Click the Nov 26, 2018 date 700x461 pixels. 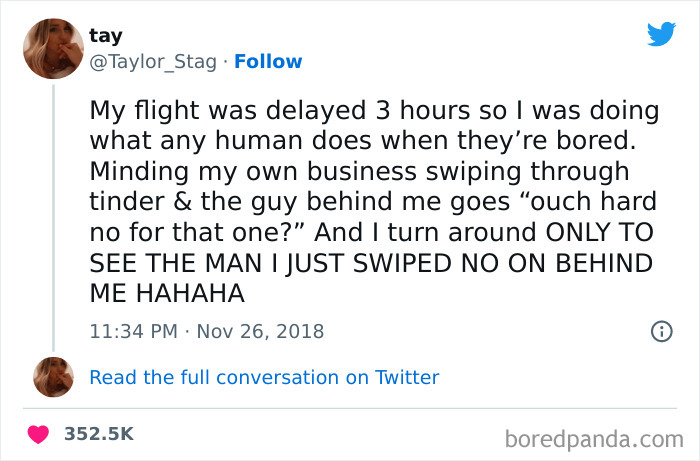coord(262,330)
